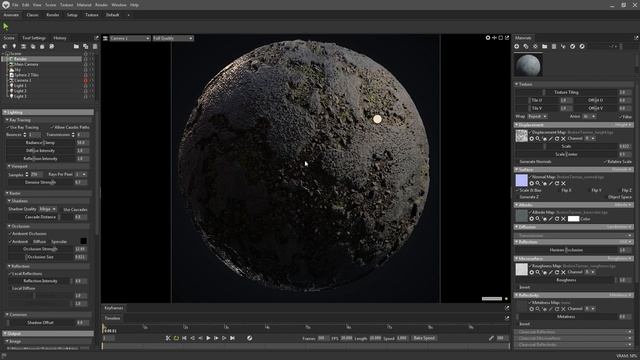Toggle Allow Caustic Paths checkbox
Viewport: 640px width, 360px height.
coord(52,127)
